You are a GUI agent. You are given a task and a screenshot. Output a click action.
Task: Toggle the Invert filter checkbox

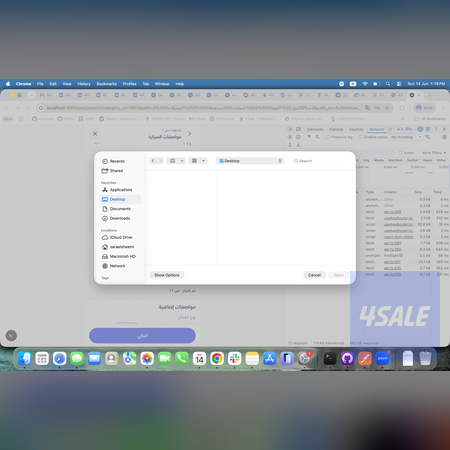401,153
